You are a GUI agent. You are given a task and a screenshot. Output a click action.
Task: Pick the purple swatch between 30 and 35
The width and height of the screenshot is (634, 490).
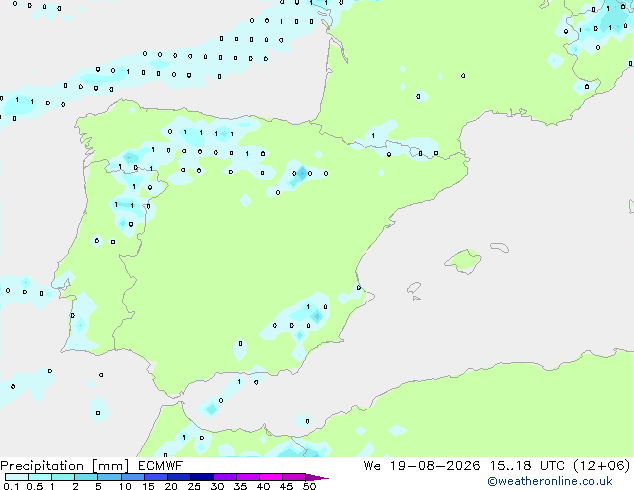click(x=224, y=477)
